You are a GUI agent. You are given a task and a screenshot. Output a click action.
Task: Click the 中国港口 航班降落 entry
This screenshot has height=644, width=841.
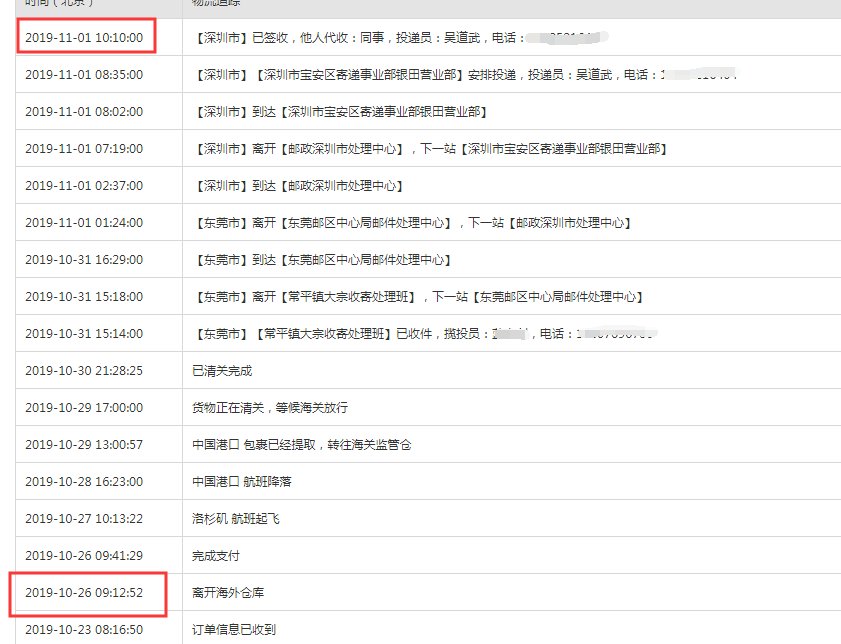tap(242, 482)
